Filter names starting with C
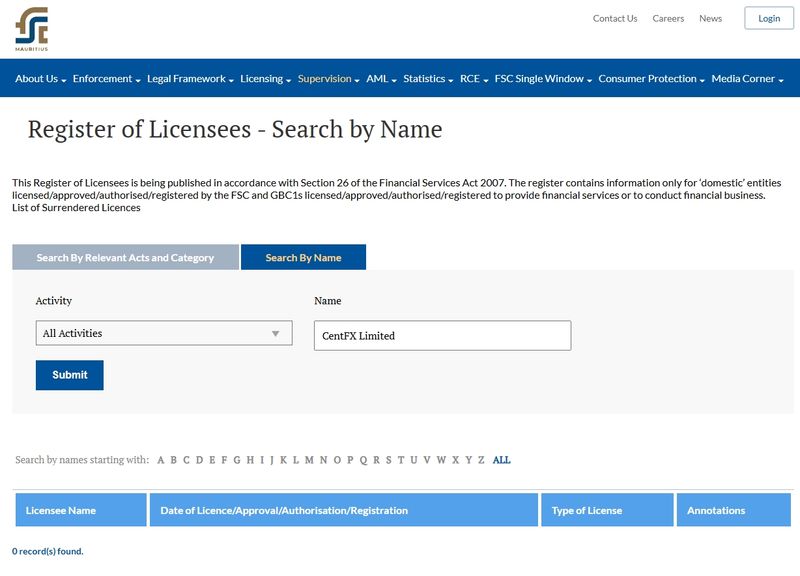This screenshot has height=576, width=800. [x=186, y=460]
